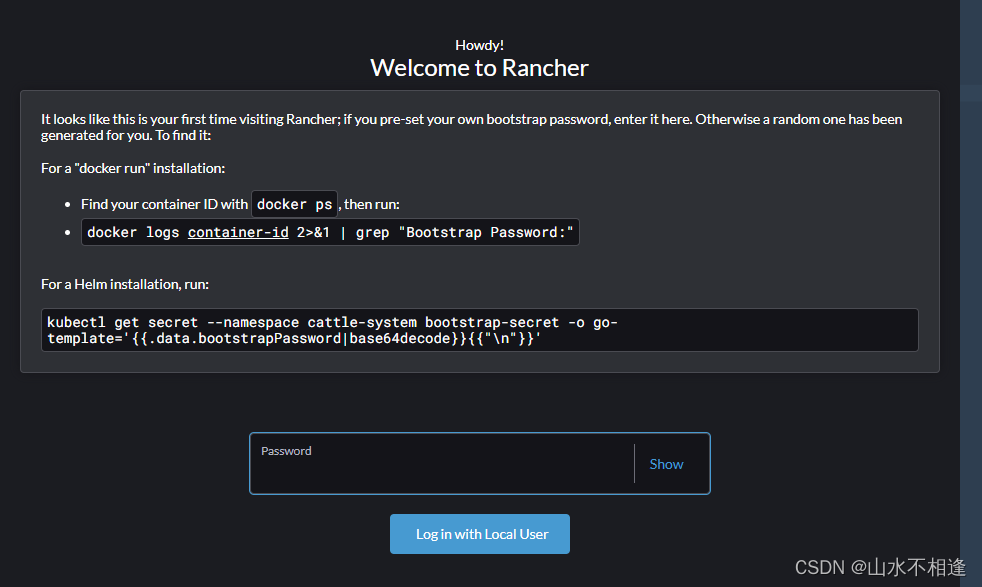Click 'For a Helm installation, run:' text
The image size is (982, 587).
click(125, 284)
